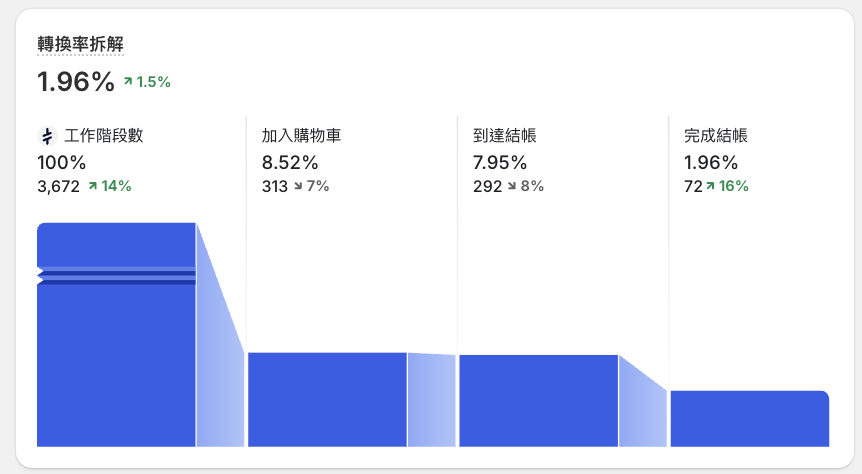Click the truncated-scale icon beside 工作階段數

click(x=47, y=136)
